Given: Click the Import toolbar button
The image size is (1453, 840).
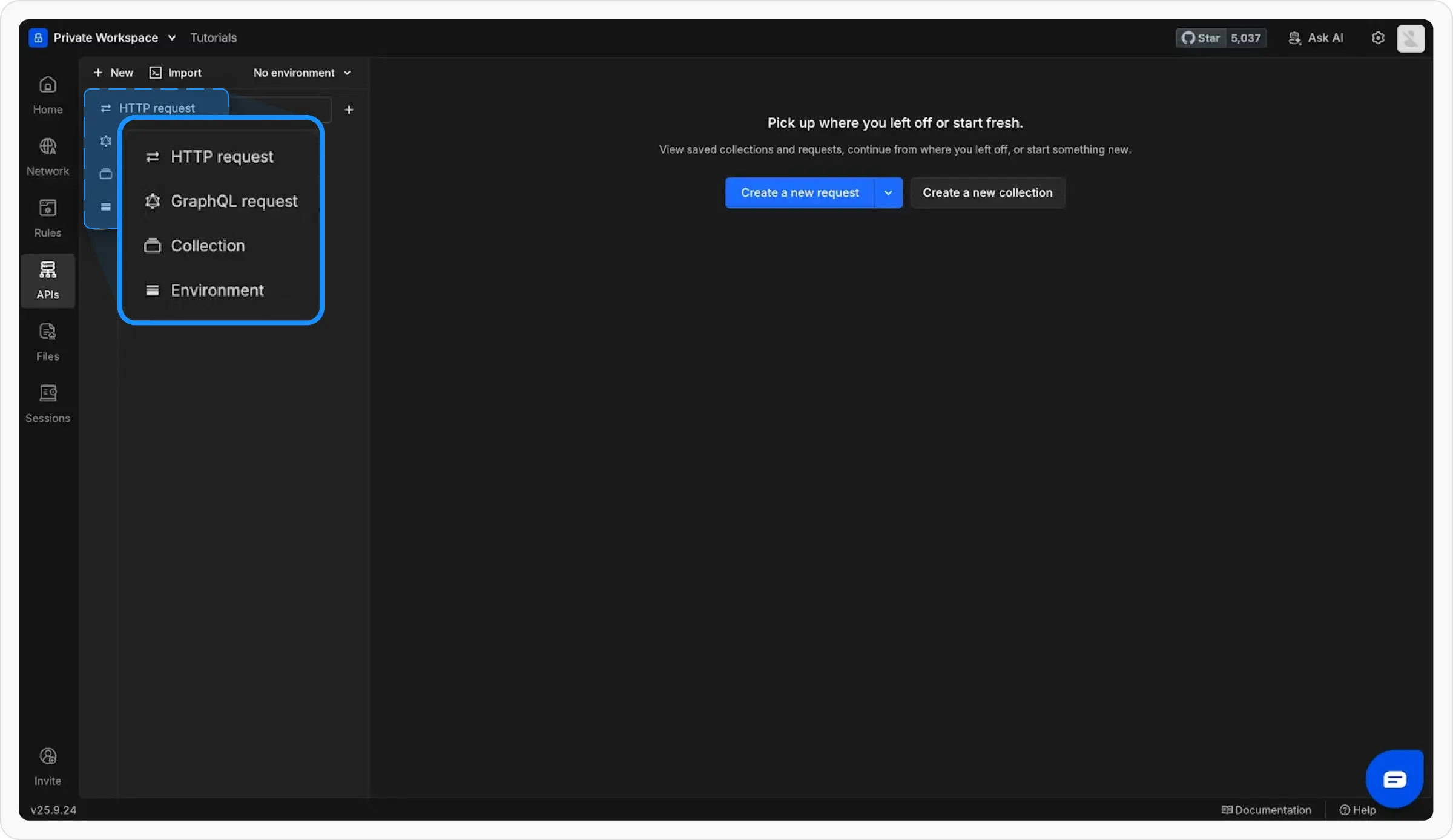Looking at the screenshot, I should 176,73.
